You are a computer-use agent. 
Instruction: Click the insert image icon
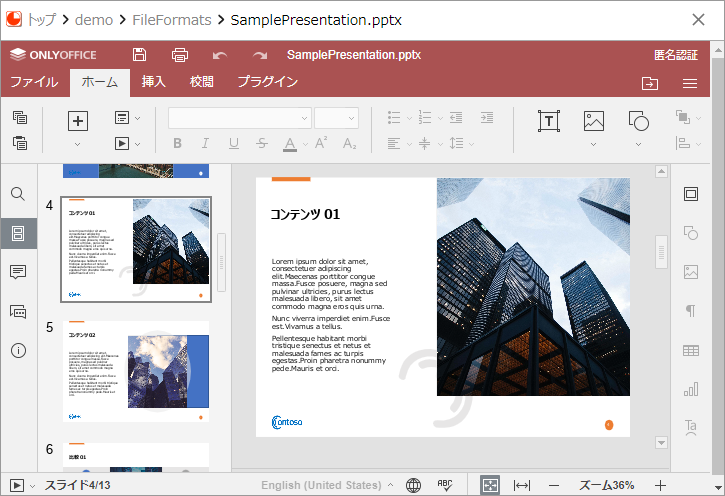(x=594, y=121)
